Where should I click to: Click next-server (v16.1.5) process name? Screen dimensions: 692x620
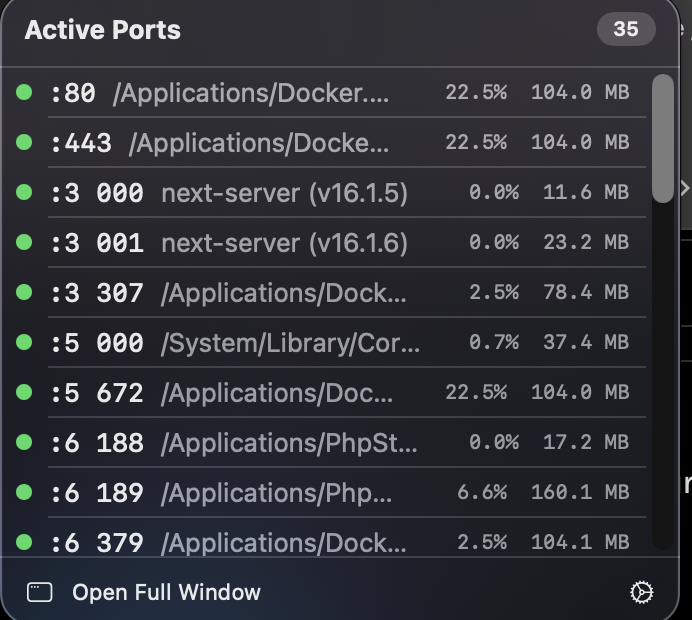click(285, 193)
